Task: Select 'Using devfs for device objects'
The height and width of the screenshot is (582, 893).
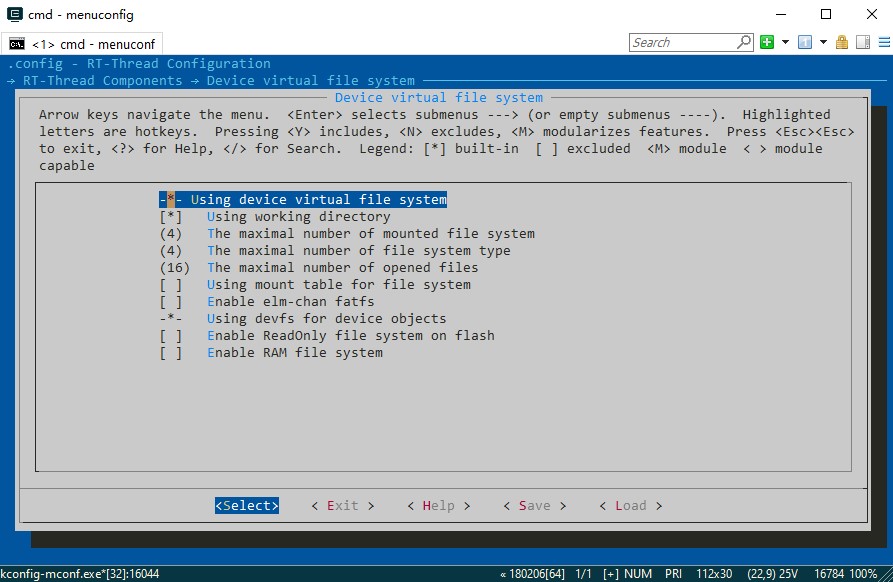Action: (303, 319)
